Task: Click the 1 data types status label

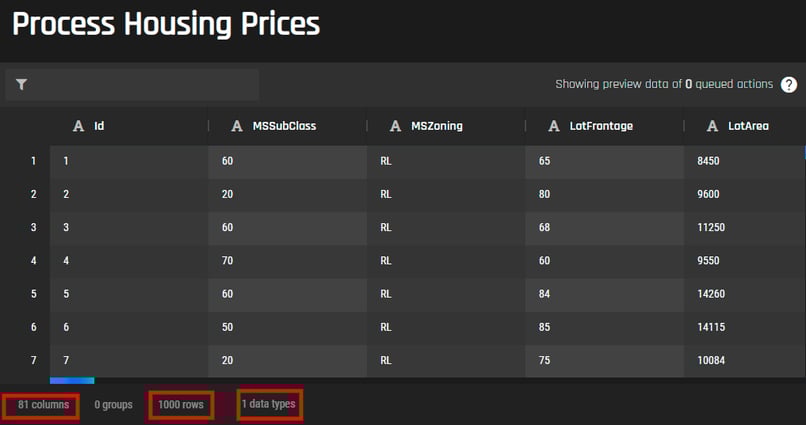Action: [268, 404]
